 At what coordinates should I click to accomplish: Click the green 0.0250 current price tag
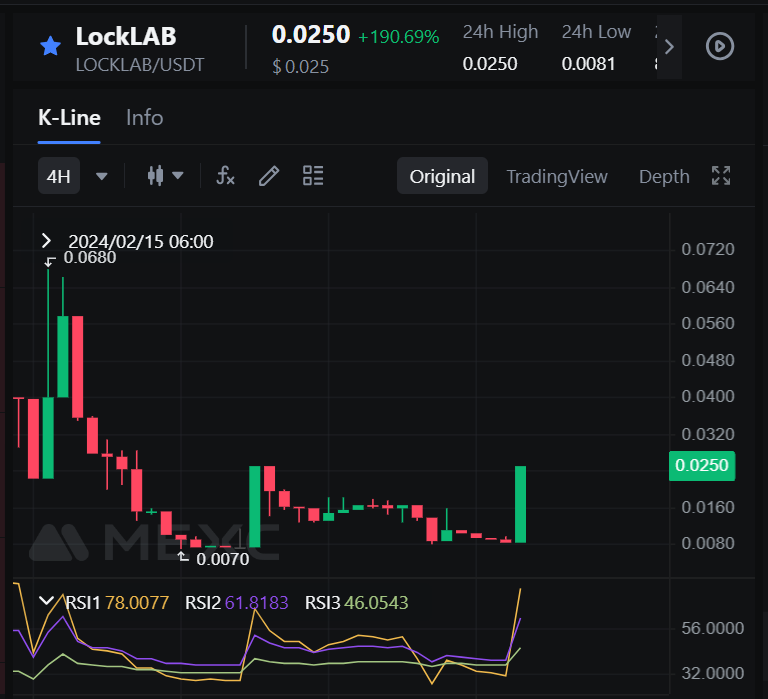(702, 465)
